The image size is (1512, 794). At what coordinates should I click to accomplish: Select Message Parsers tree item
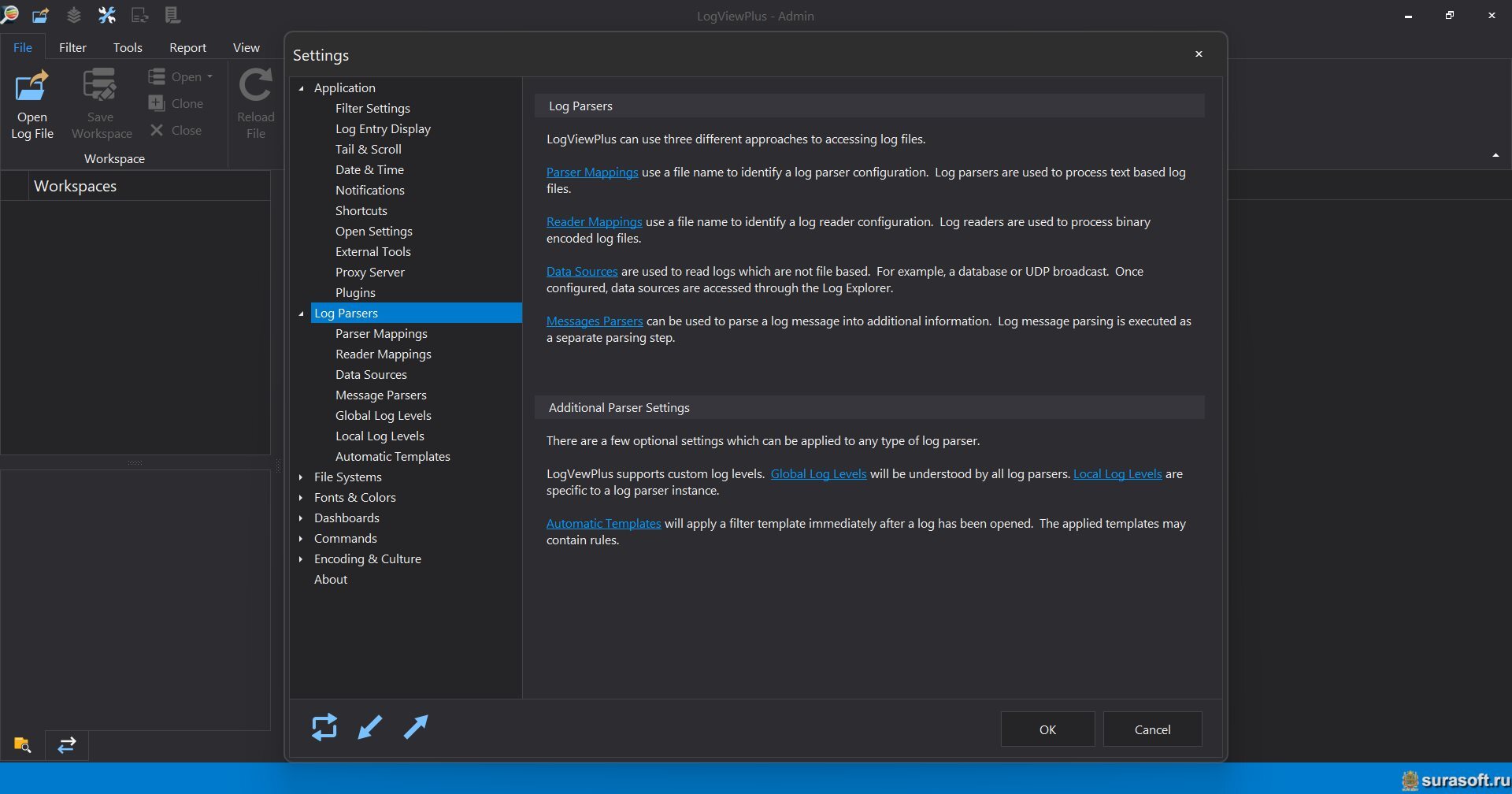tap(380, 395)
